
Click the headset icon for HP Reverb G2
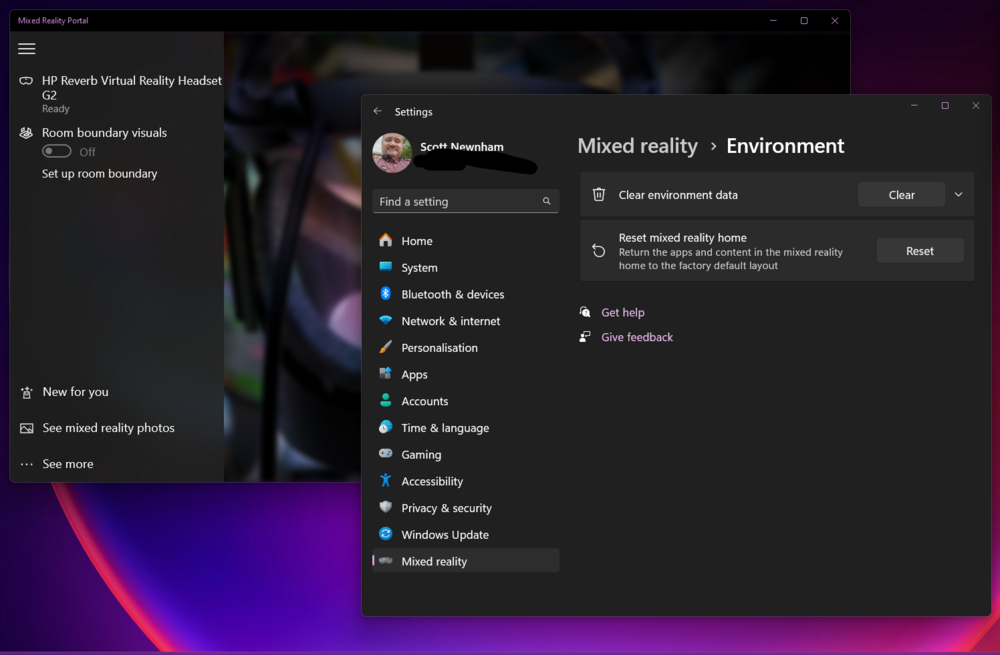(24, 82)
